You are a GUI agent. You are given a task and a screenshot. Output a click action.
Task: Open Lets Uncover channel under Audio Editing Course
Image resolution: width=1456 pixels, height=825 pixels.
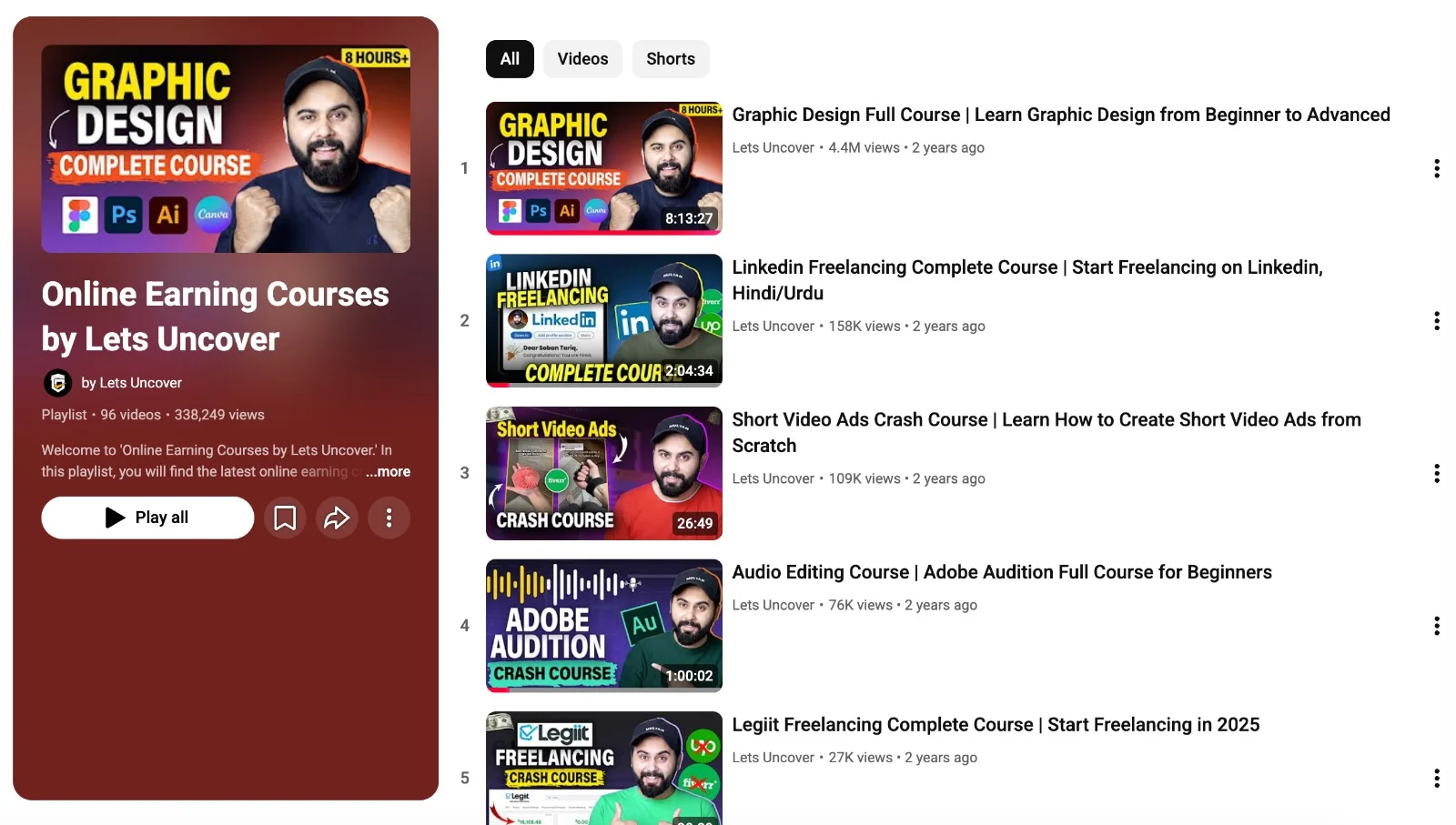773,605
